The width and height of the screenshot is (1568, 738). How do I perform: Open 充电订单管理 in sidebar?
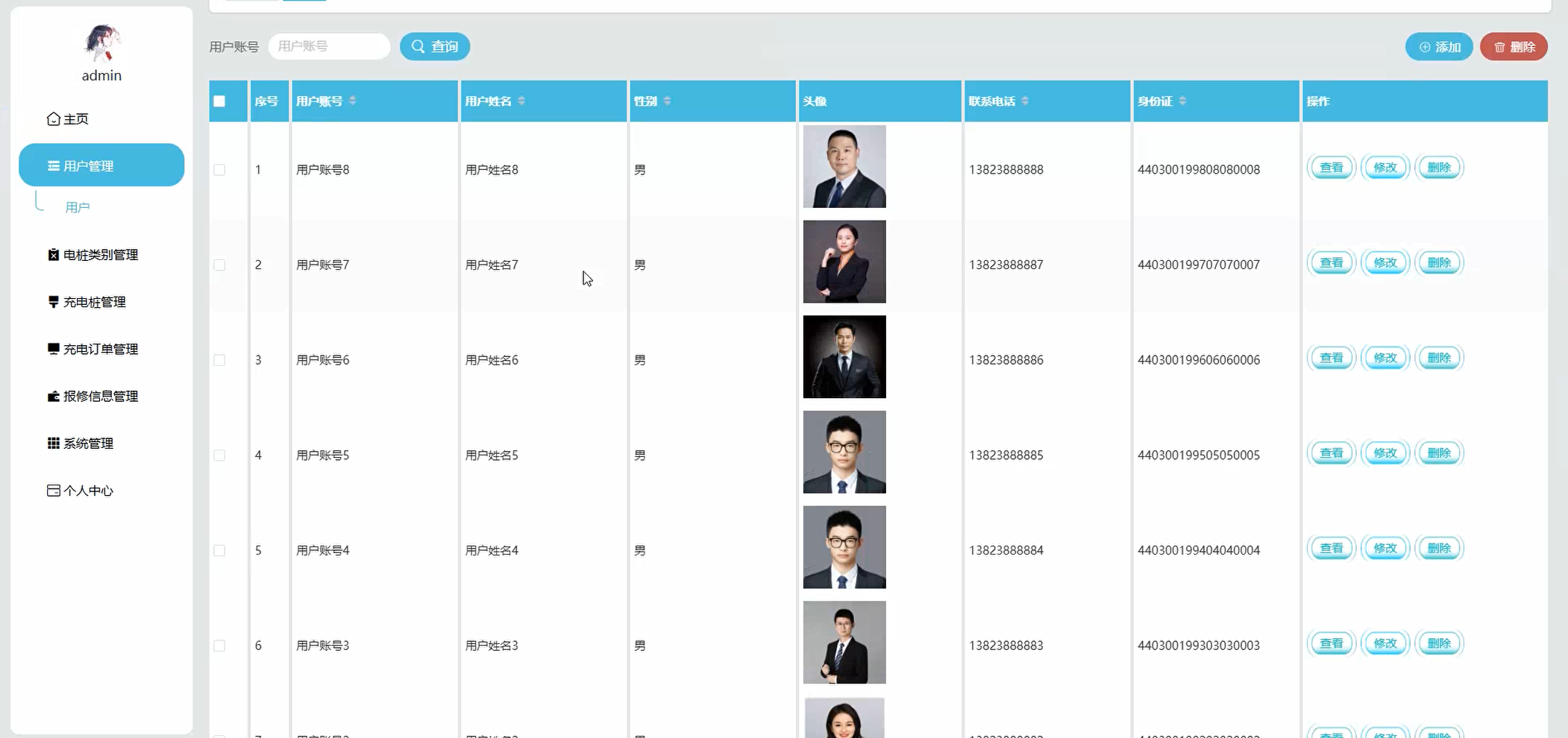(x=93, y=349)
